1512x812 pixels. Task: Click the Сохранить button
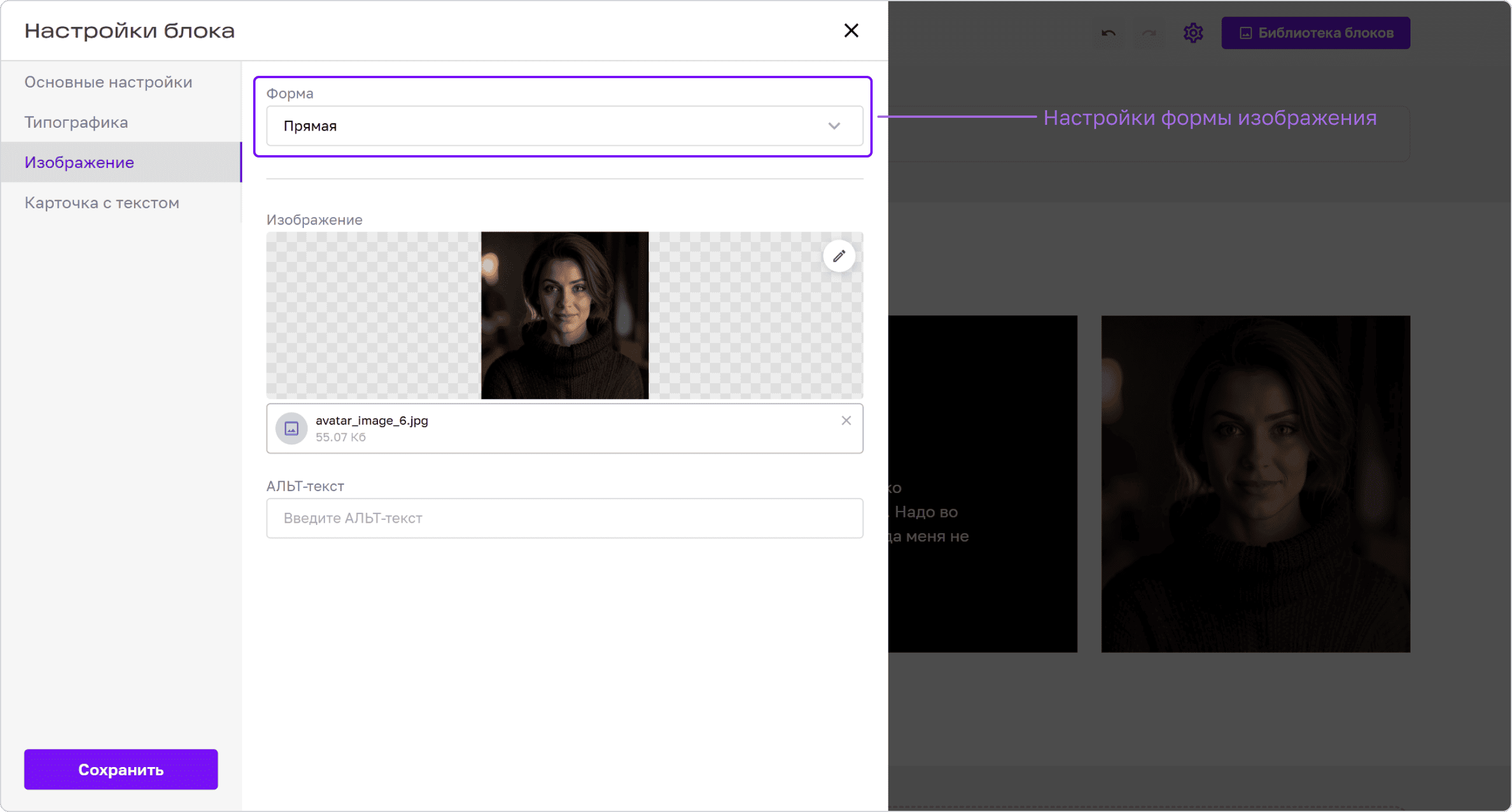[121, 769]
